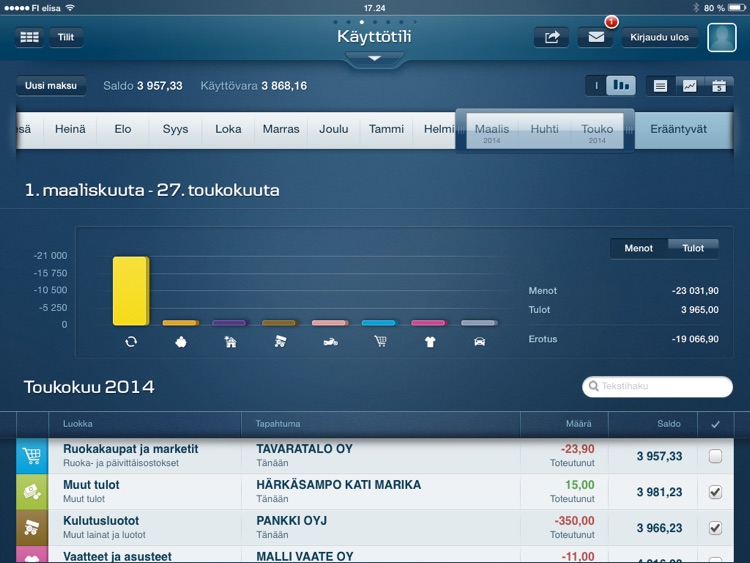Select the transfers circular arrows category icon
Screen dimensions: 750x563
coord(131,342)
